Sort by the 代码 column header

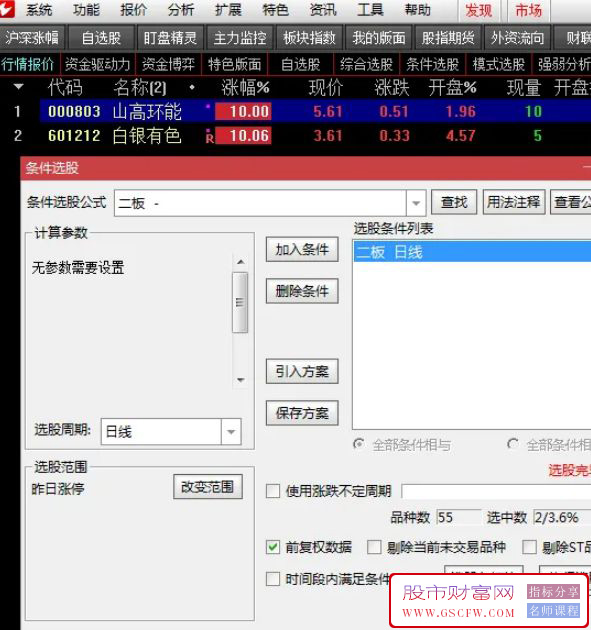tap(65, 87)
